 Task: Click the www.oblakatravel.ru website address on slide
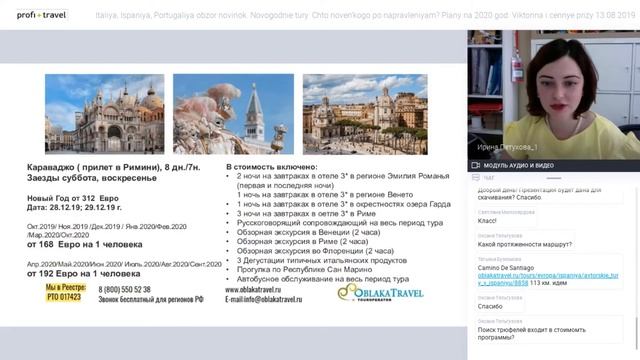click(x=253, y=289)
